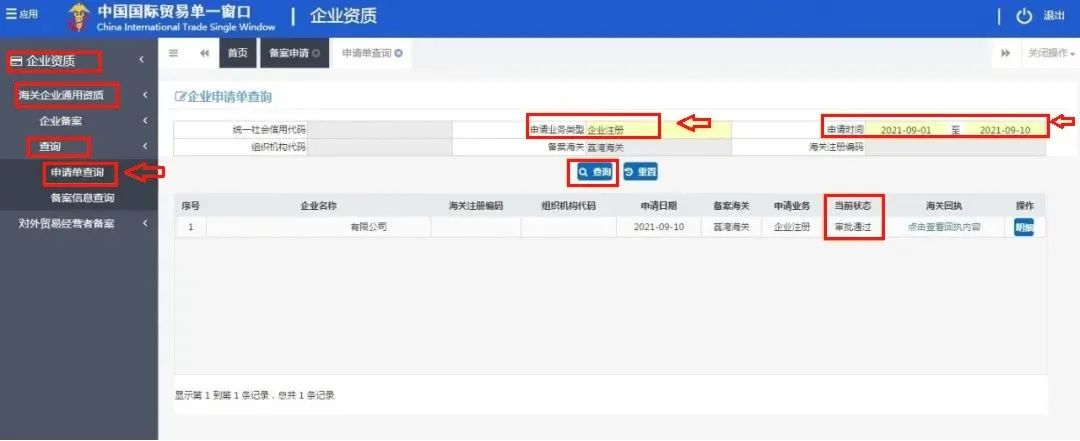1080x441 pixels.
Task: Click the 企业申请单查询 panel heading
Action: pos(224,97)
